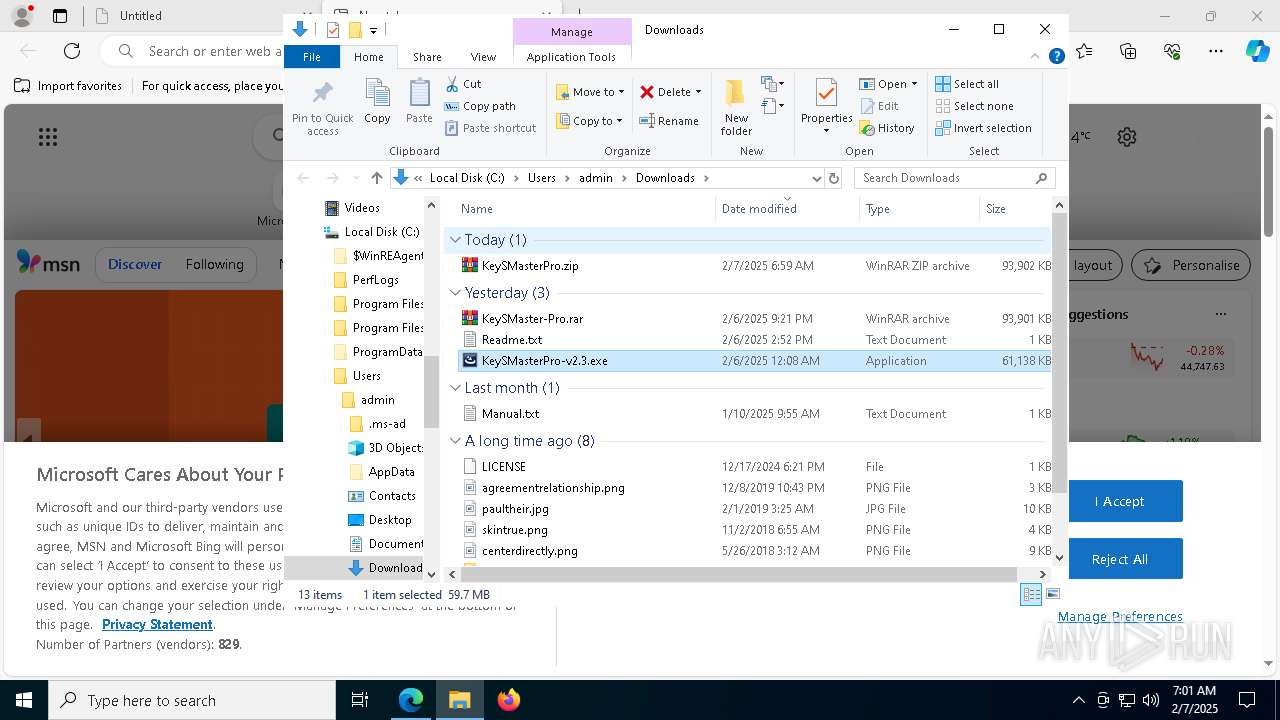
Task: Click Select all
Action: (967, 84)
